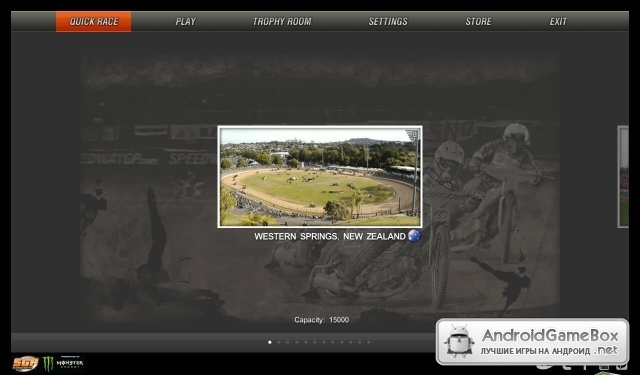Click the SGP logo icon
The height and width of the screenshot is (375, 640).
point(25,364)
